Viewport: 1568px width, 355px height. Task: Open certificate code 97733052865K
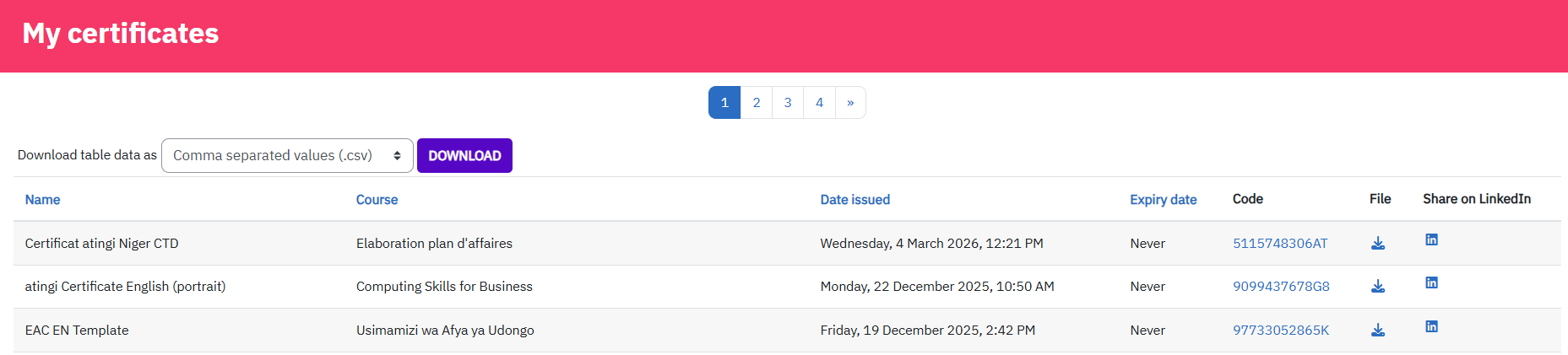[1280, 331]
